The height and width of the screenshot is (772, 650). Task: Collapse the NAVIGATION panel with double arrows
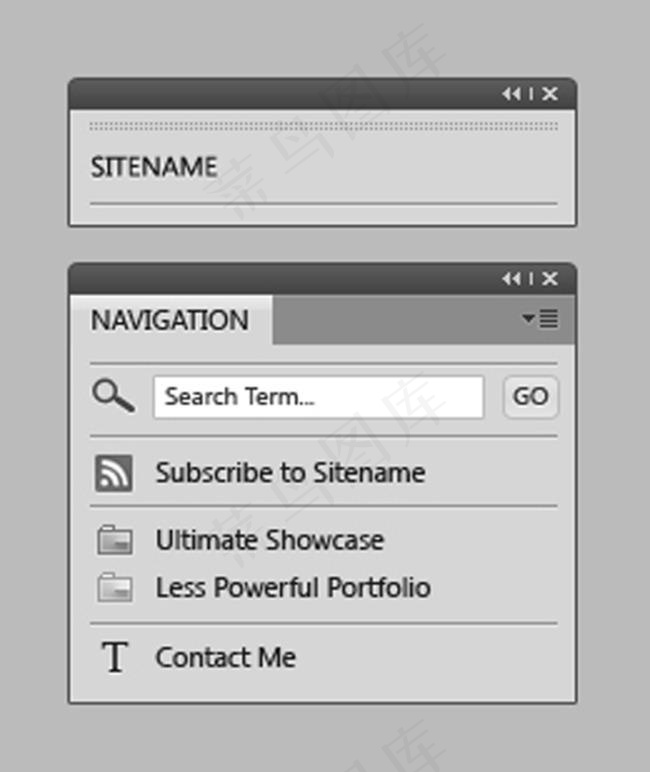(x=511, y=279)
